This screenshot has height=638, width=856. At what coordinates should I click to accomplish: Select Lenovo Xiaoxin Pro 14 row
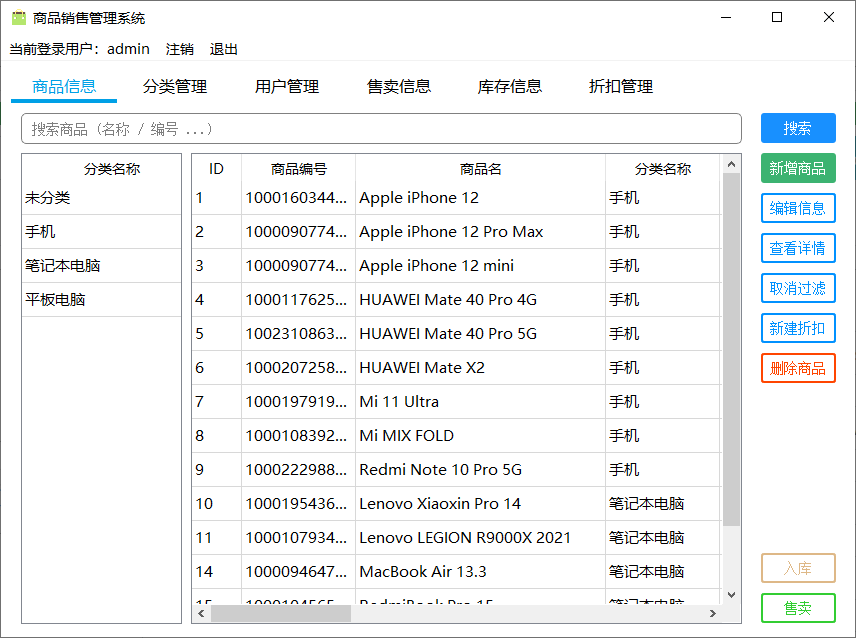point(456,504)
